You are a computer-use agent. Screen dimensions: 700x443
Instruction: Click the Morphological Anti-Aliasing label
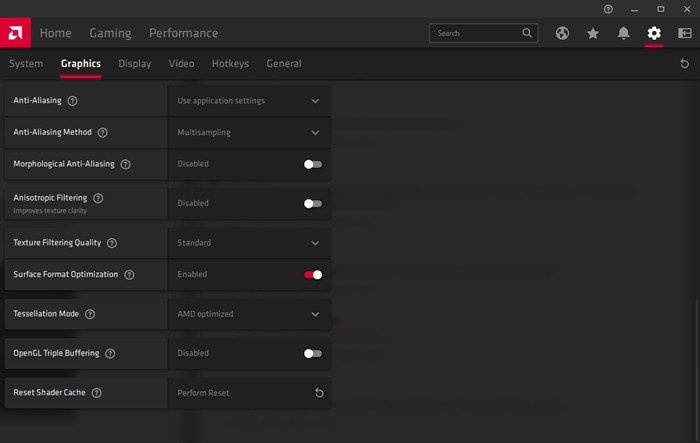(64, 164)
